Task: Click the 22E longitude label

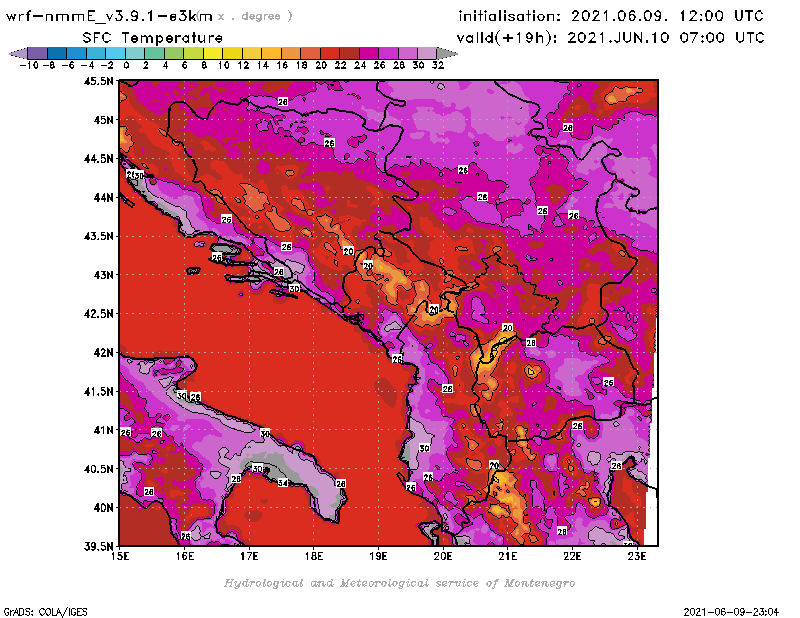Action: click(572, 556)
